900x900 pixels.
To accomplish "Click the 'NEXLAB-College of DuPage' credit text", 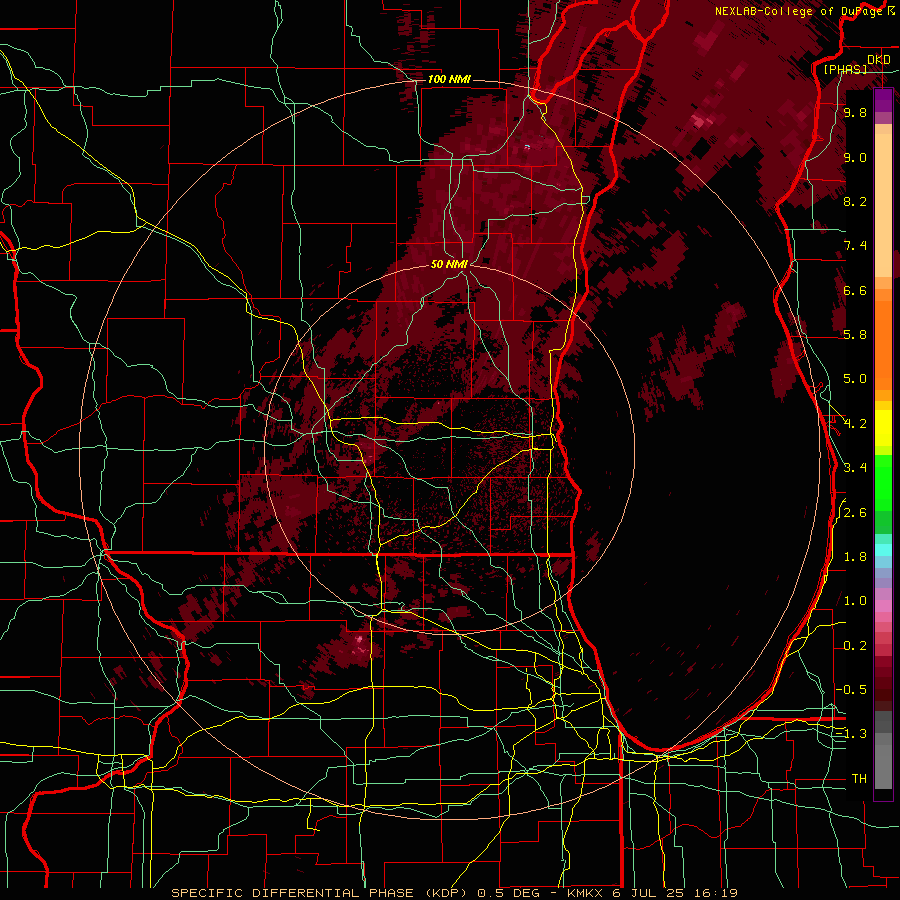I will (798, 11).
